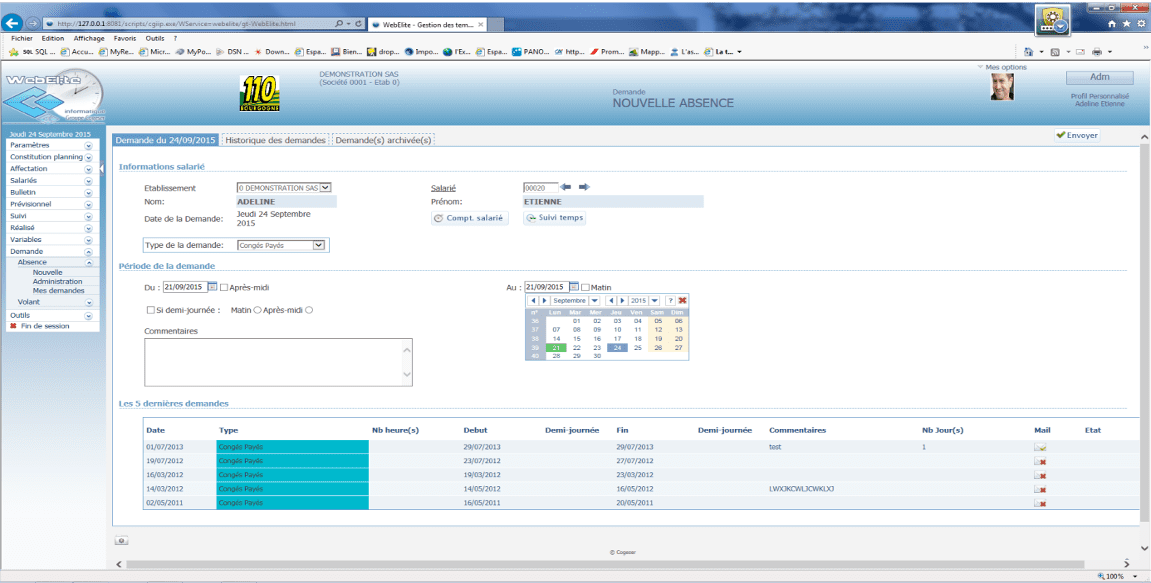Click the mail icon for the 01/07/2013 request

pyautogui.click(x=1039, y=446)
